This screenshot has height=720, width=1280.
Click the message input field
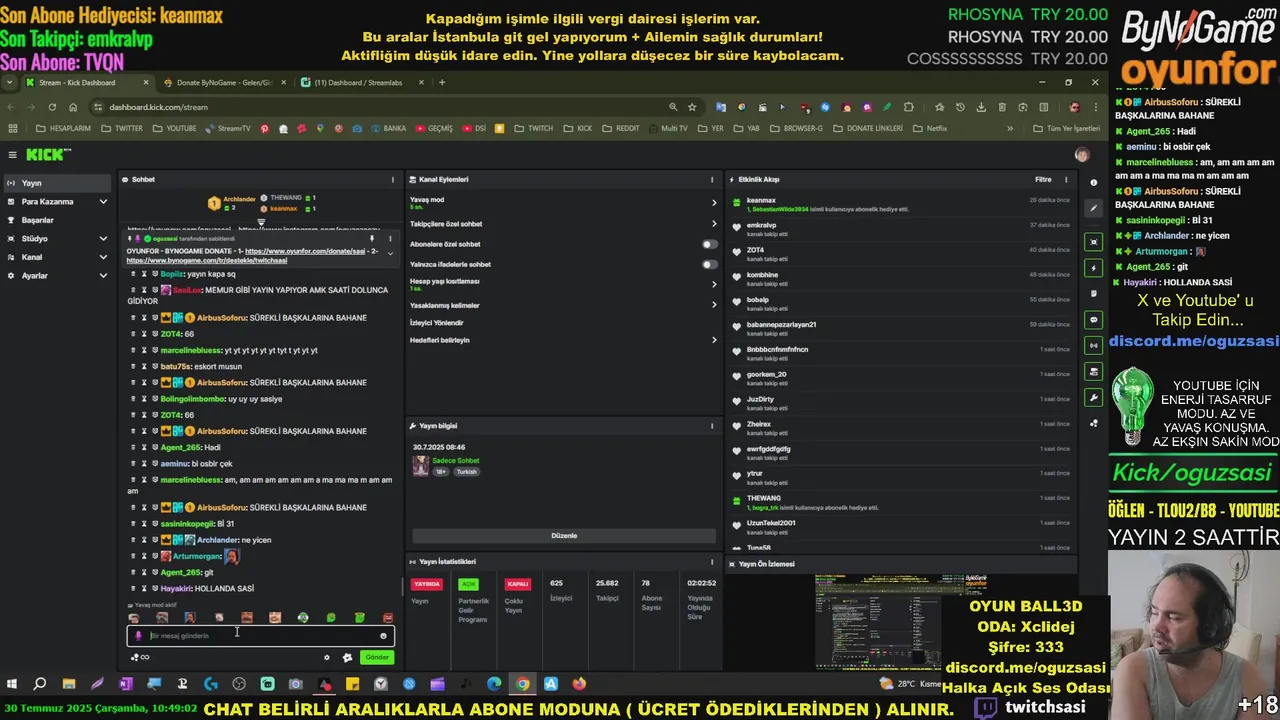[260, 636]
